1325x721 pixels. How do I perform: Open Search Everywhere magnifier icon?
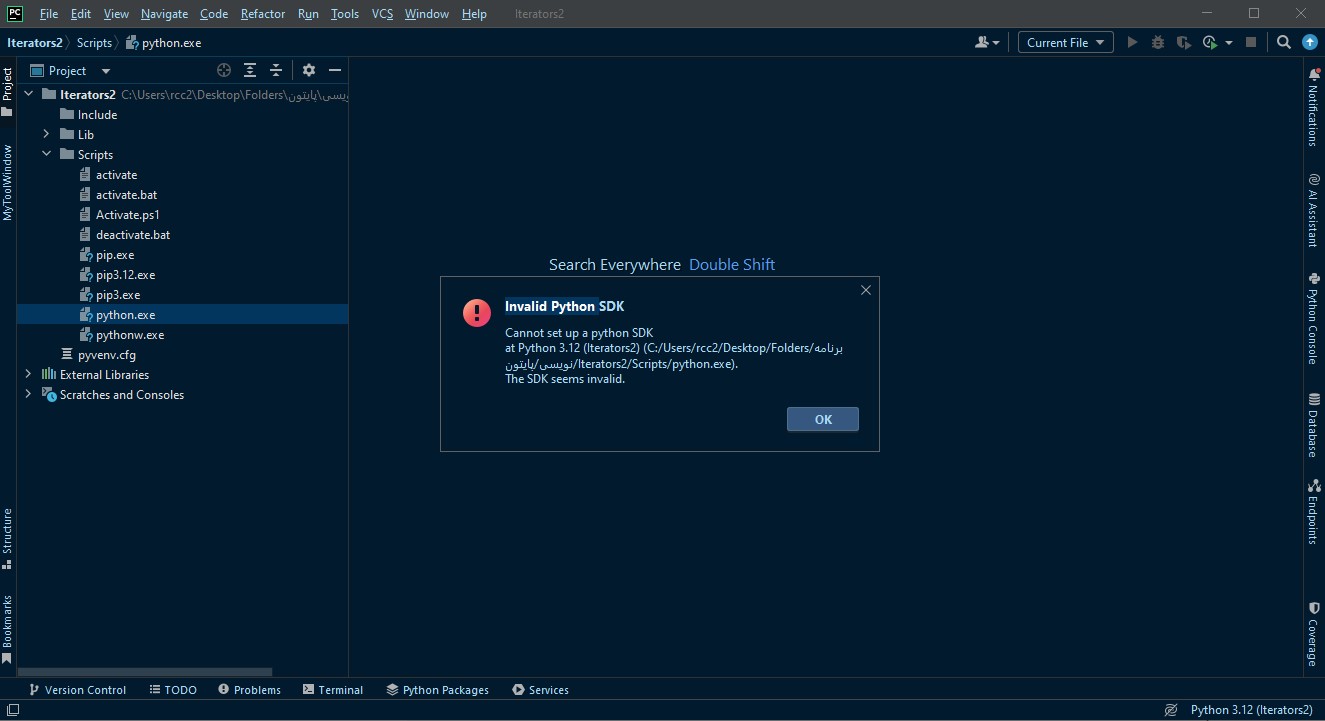(x=1284, y=42)
